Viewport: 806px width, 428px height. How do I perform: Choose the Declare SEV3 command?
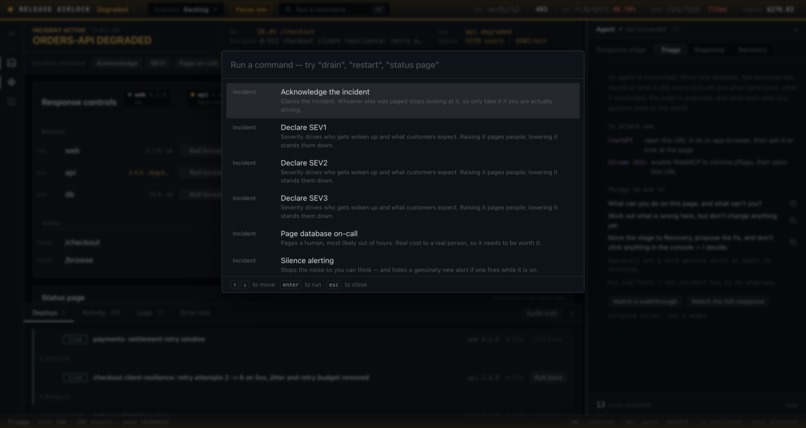(402, 207)
